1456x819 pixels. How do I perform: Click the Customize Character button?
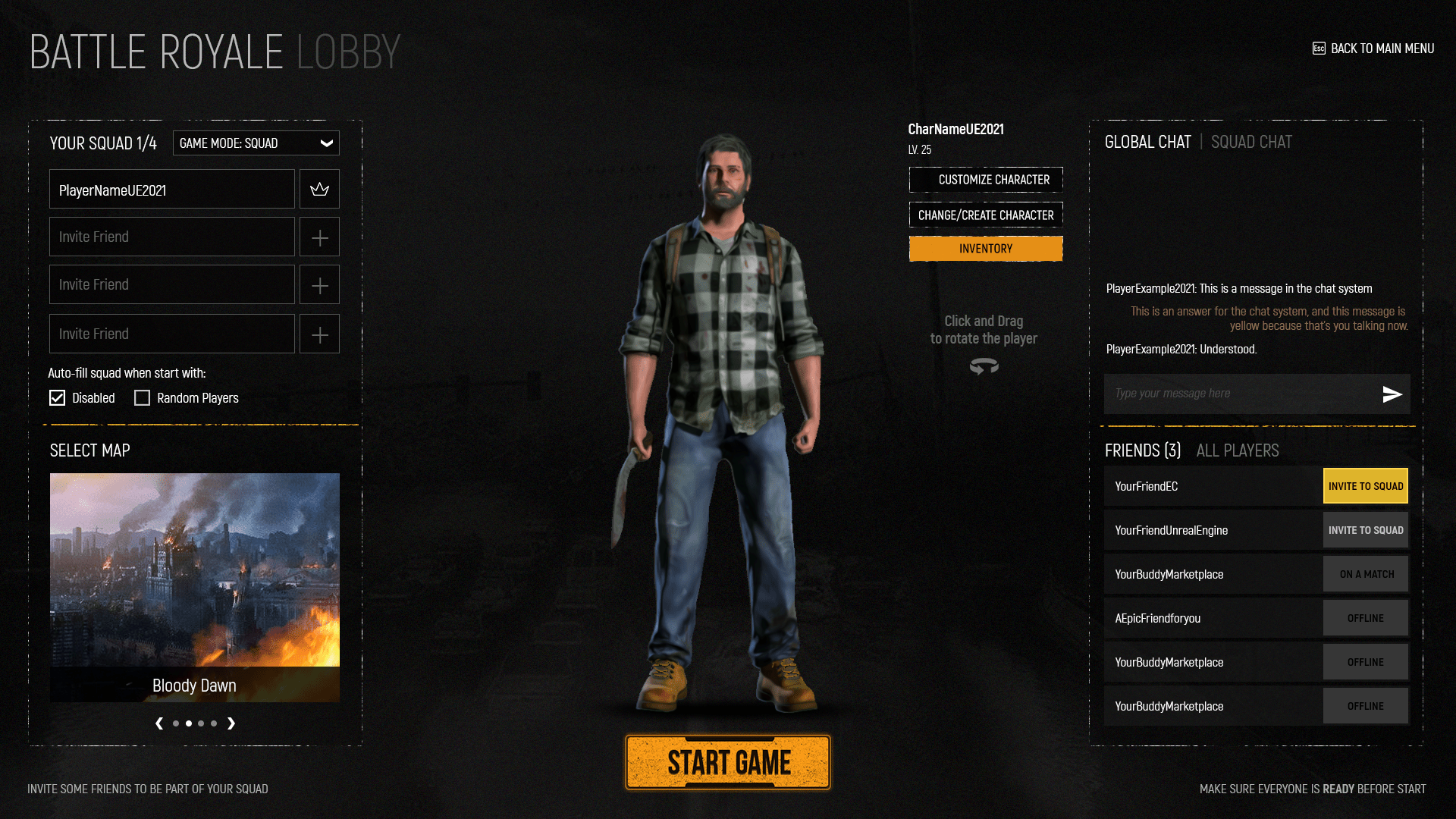click(985, 179)
